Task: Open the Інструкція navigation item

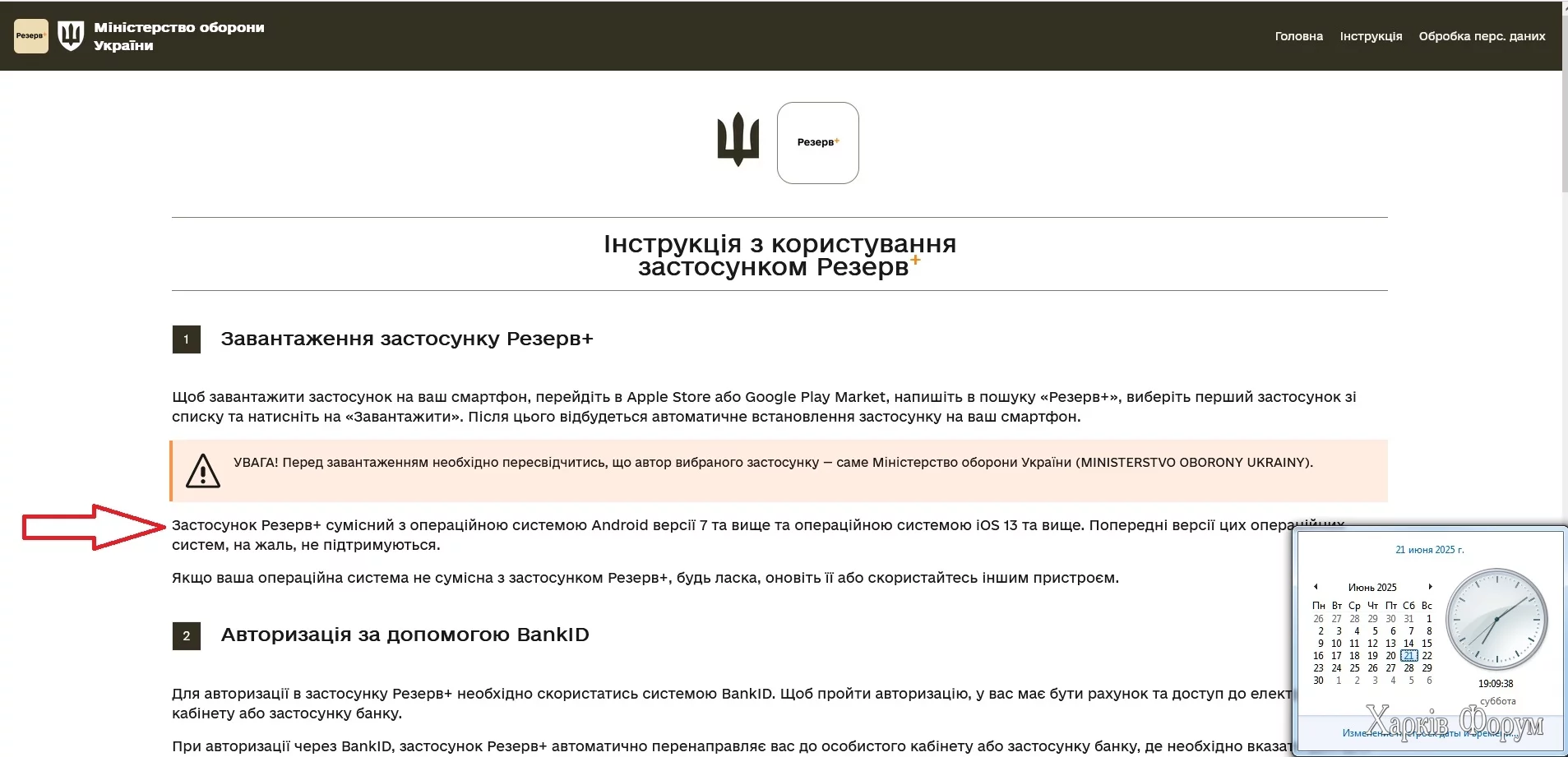Action: [x=1371, y=36]
